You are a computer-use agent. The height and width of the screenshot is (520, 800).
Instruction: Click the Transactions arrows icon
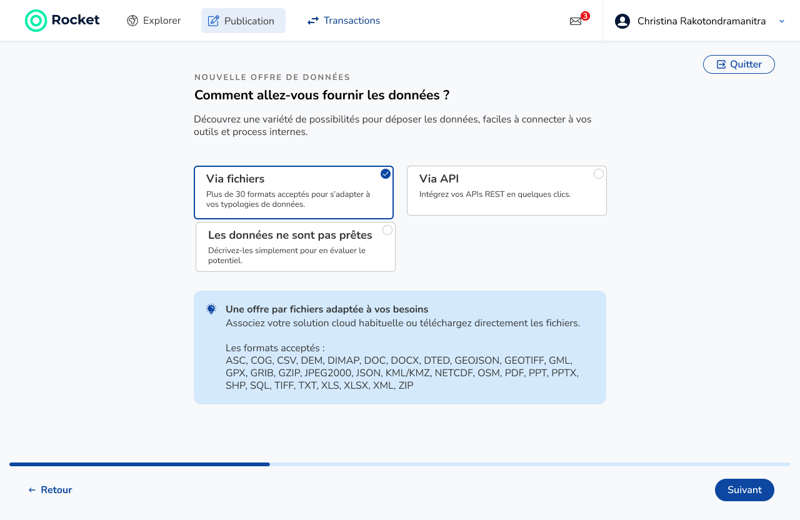pos(313,20)
